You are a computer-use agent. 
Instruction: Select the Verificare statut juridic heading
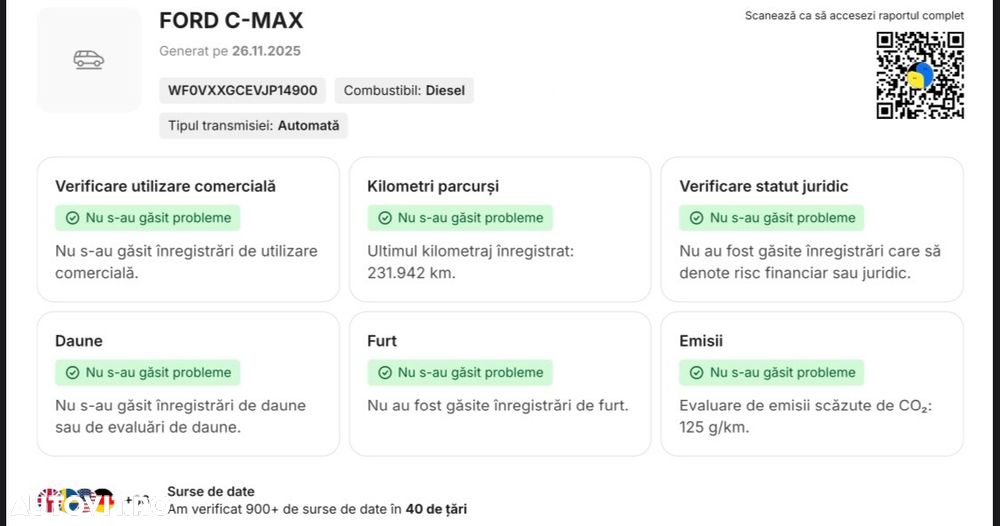(763, 186)
